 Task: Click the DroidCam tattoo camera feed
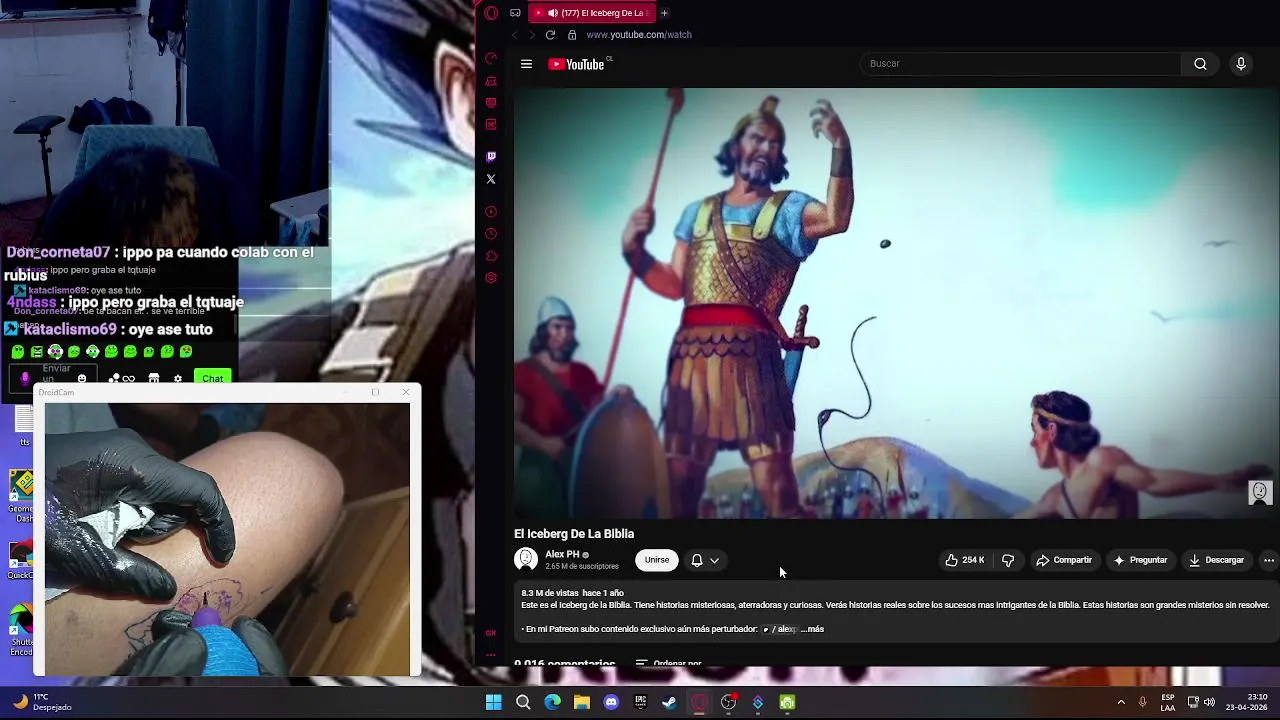tap(227, 539)
